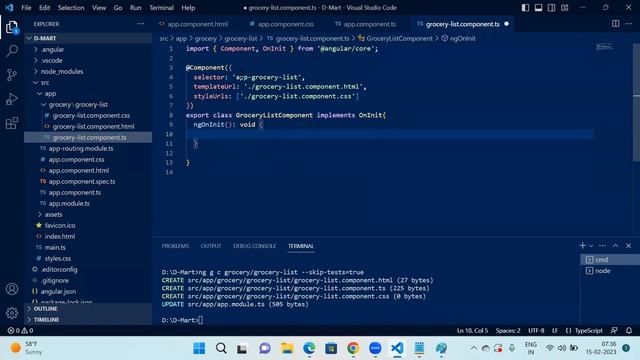Open app.module.ts file in explorer
Screen dimensions: 640x360
coord(88,203)
